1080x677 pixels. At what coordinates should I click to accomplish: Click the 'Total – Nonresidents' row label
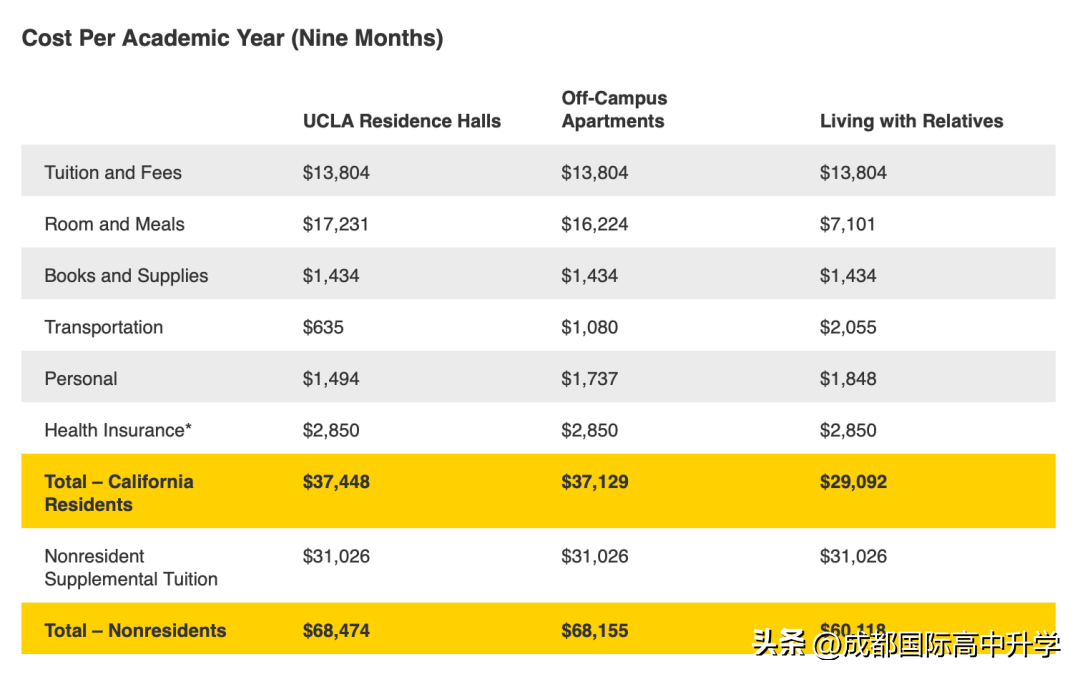135,631
